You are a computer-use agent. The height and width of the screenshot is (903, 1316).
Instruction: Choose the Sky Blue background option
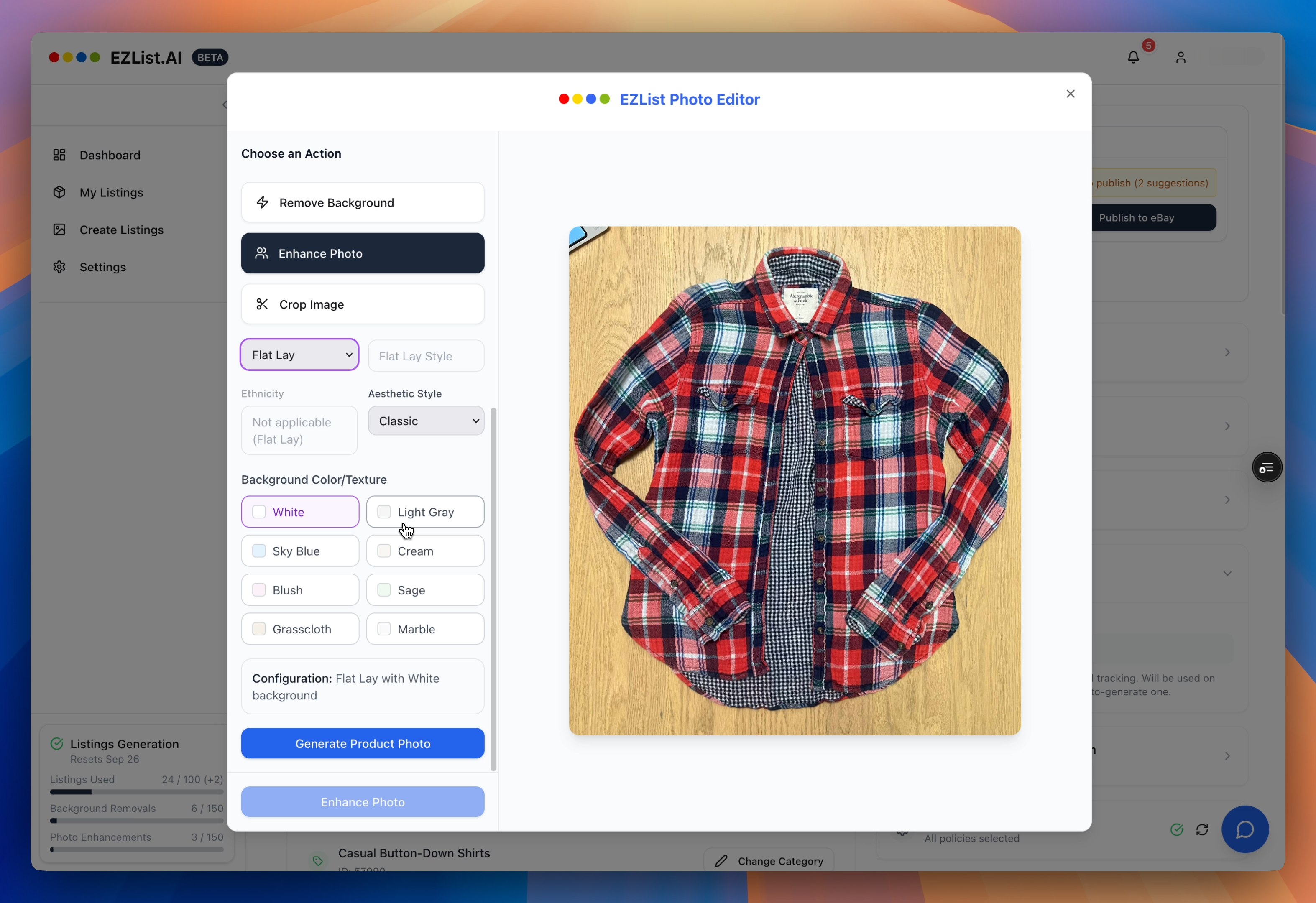pos(299,551)
